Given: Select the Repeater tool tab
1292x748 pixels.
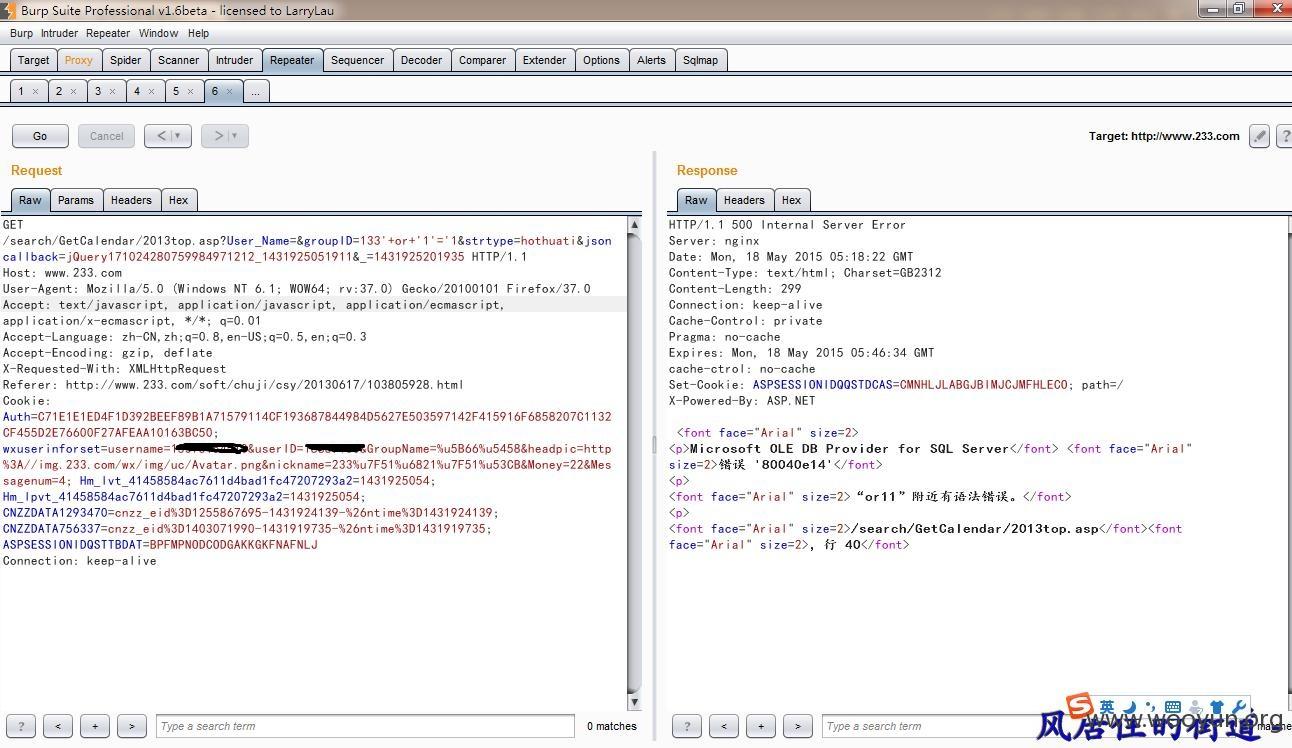Looking at the screenshot, I should coord(292,60).
